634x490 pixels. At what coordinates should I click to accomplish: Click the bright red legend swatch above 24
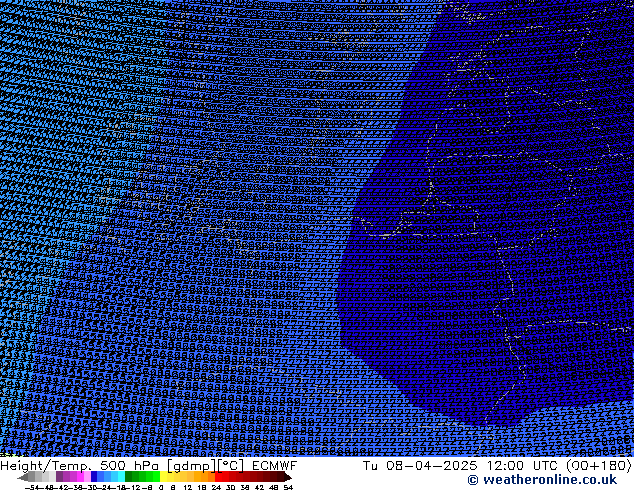point(218,476)
